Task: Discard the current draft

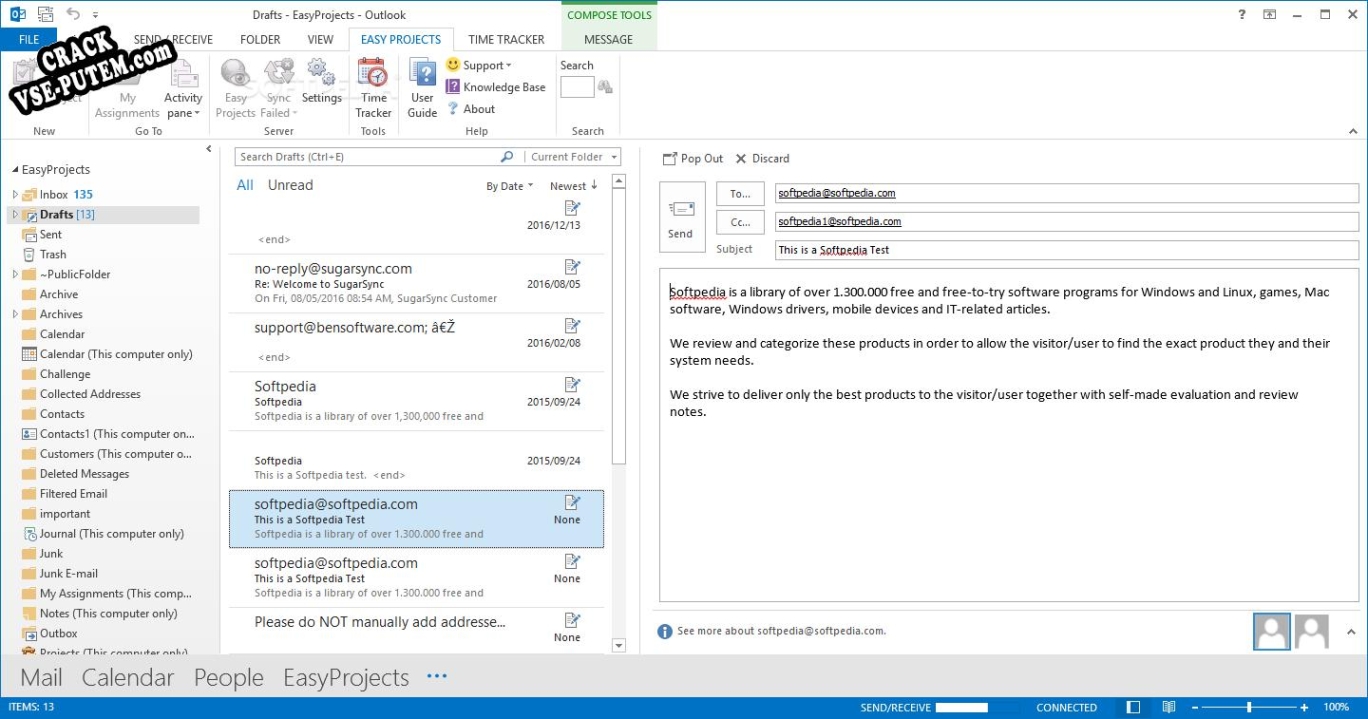Action: (762, 158)
